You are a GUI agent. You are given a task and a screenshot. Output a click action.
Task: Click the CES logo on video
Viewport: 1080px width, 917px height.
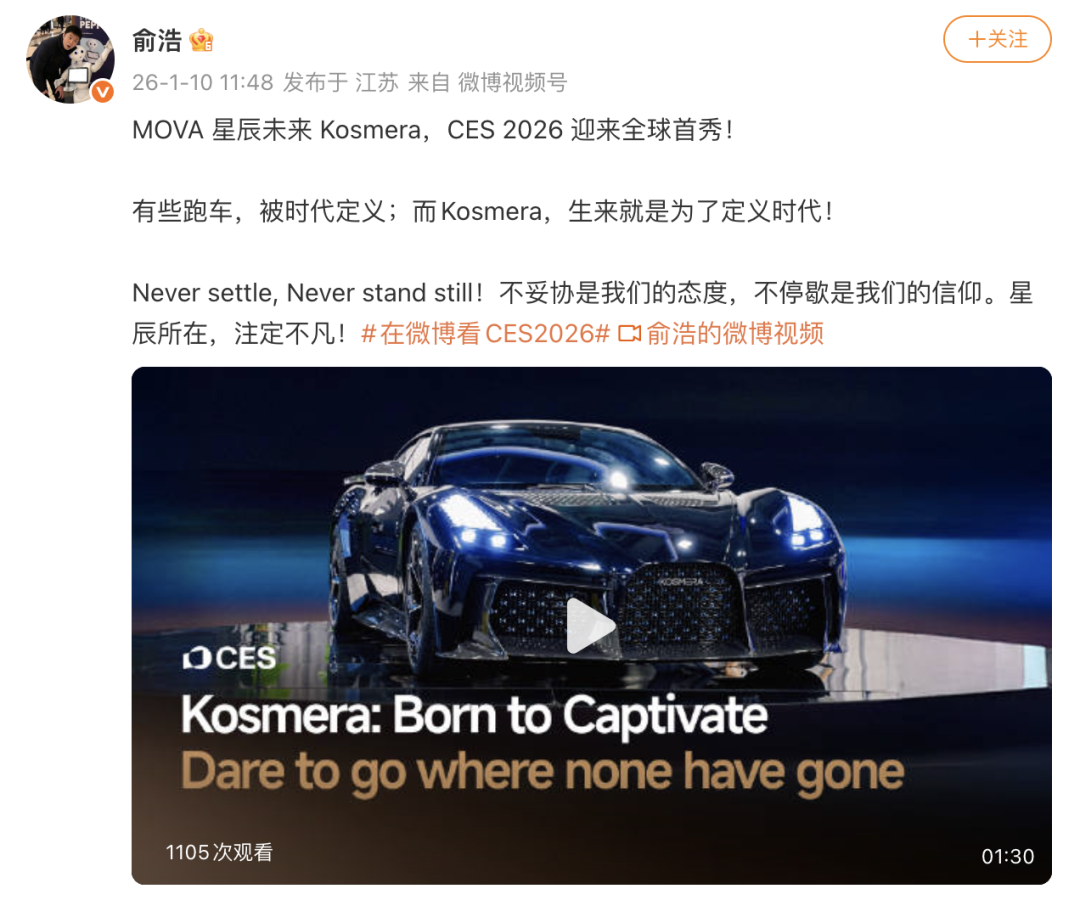click(229, 658)
